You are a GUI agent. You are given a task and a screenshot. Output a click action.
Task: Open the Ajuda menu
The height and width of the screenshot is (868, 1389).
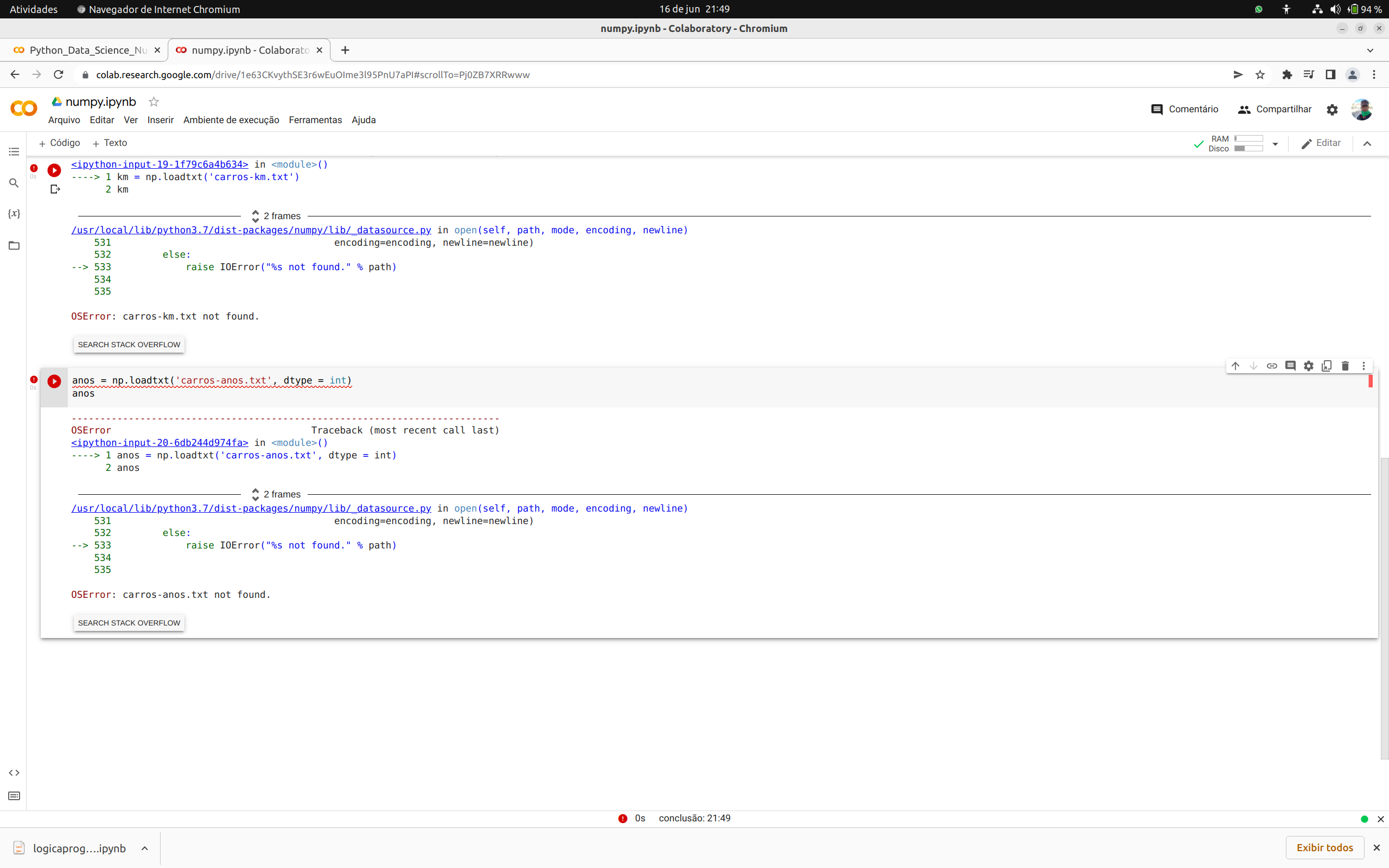coord(364,120)
